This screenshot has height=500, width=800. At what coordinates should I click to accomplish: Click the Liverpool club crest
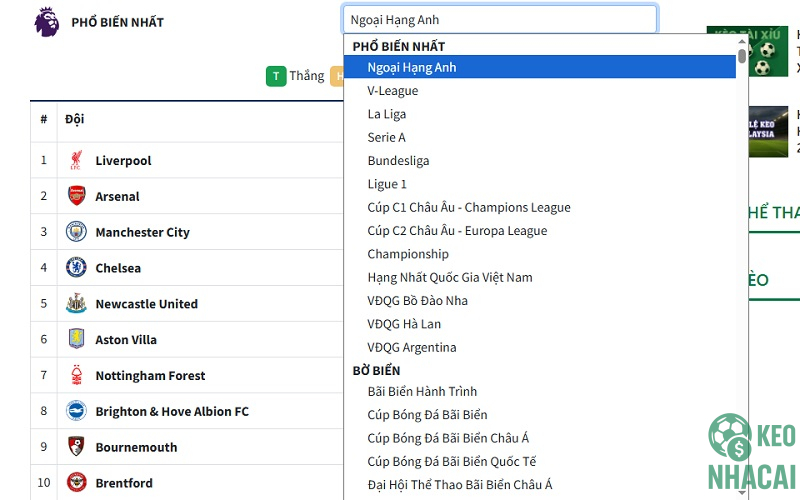(x=77, y=161)
